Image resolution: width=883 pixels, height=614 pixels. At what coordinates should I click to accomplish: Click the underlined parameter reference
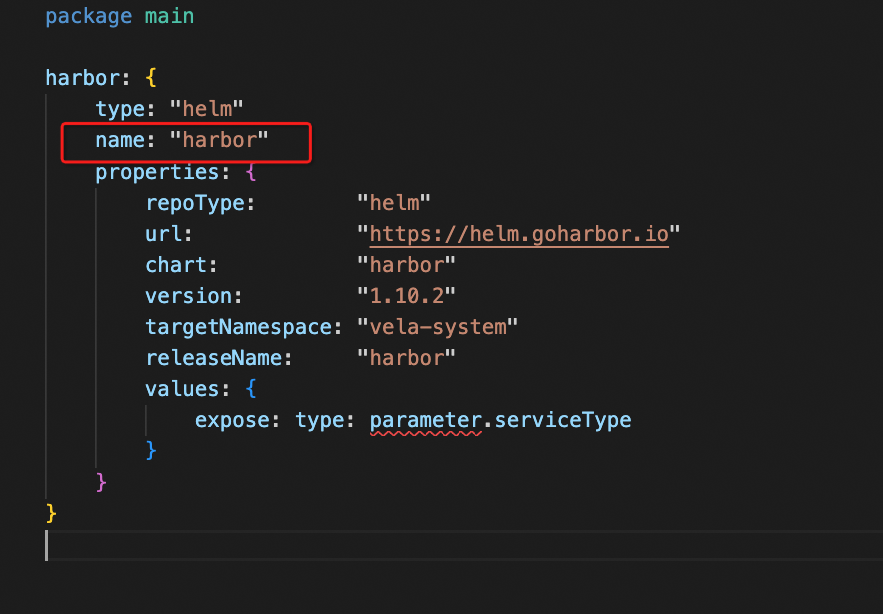[425, 419]
